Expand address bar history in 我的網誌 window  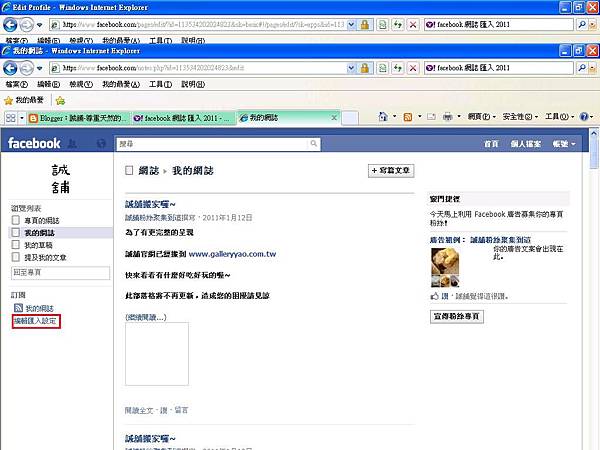351,68
